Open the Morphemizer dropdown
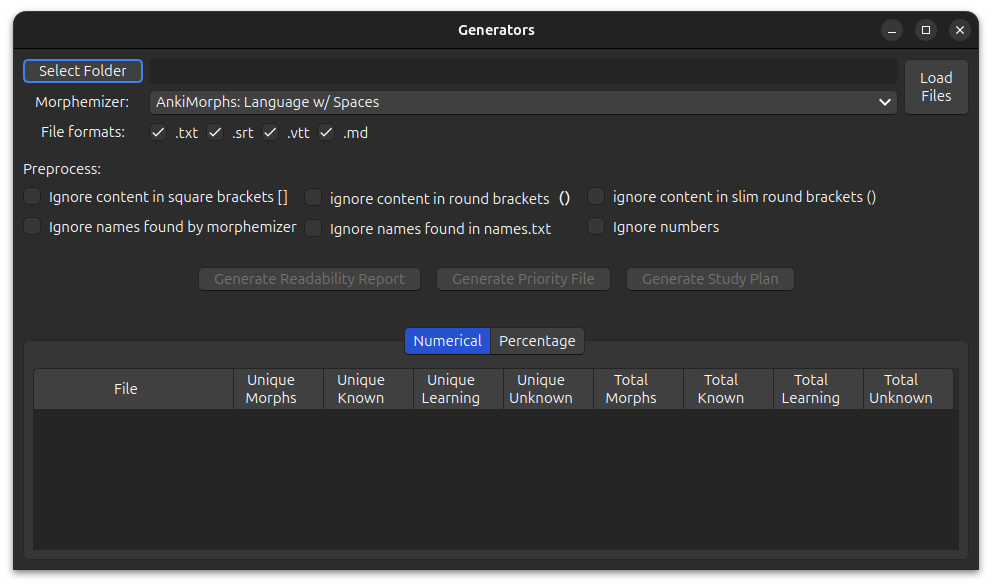 pyautogui.click(x=523, y=102)
